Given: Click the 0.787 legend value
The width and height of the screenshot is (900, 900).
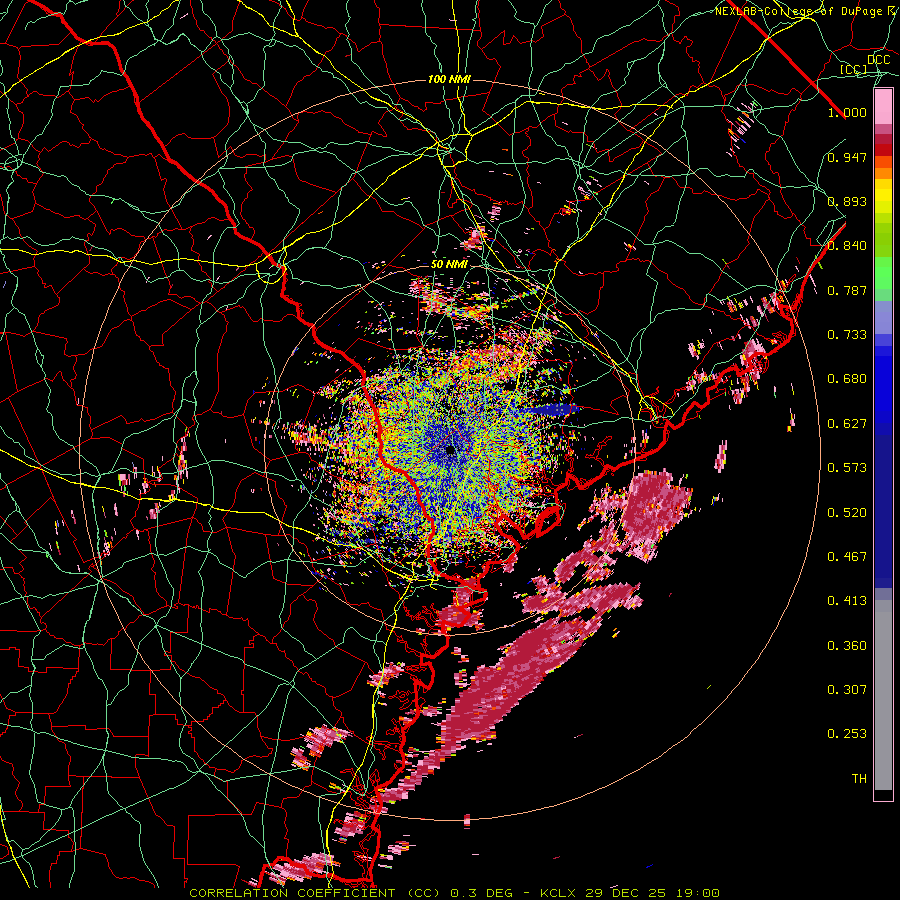Looking at the screenshot, I should click(847, 290).
